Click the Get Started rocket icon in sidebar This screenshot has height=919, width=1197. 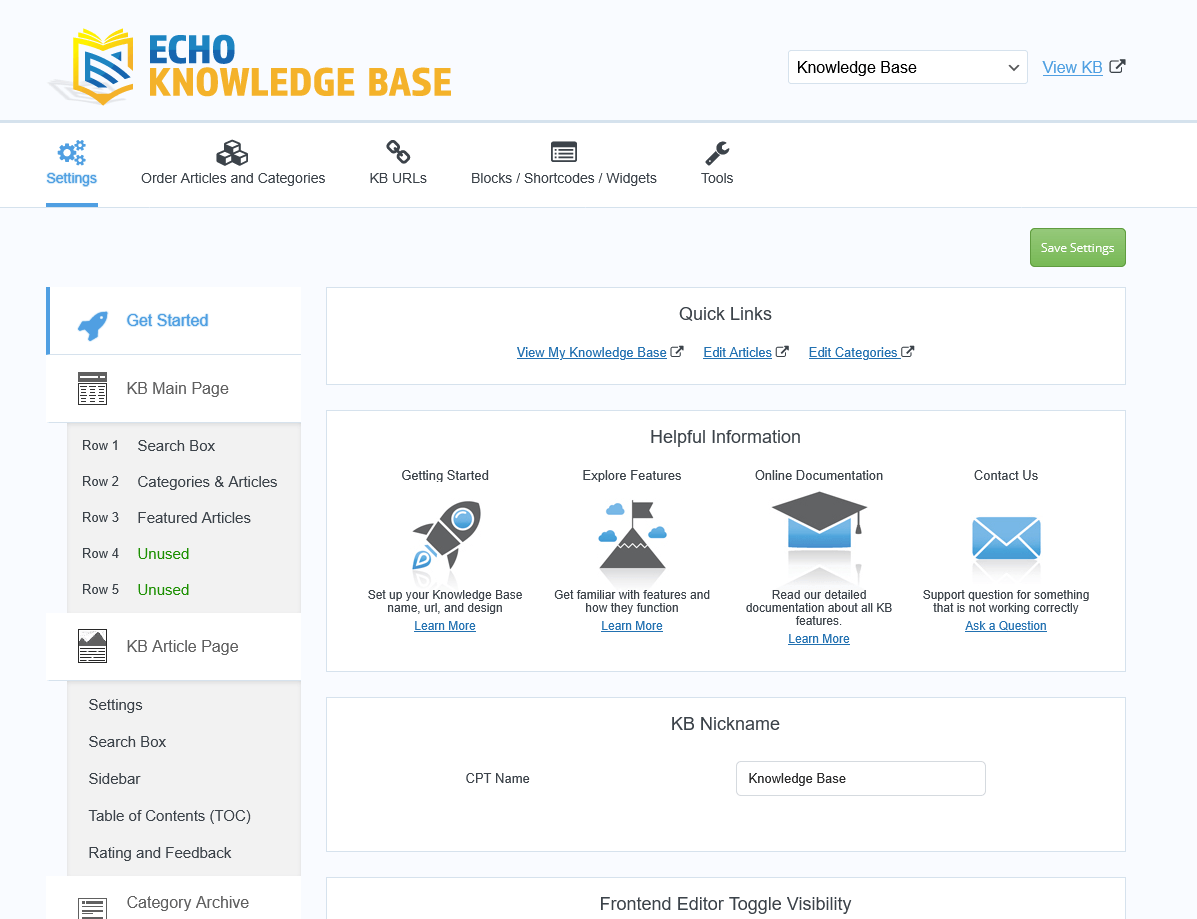[93, 325]
